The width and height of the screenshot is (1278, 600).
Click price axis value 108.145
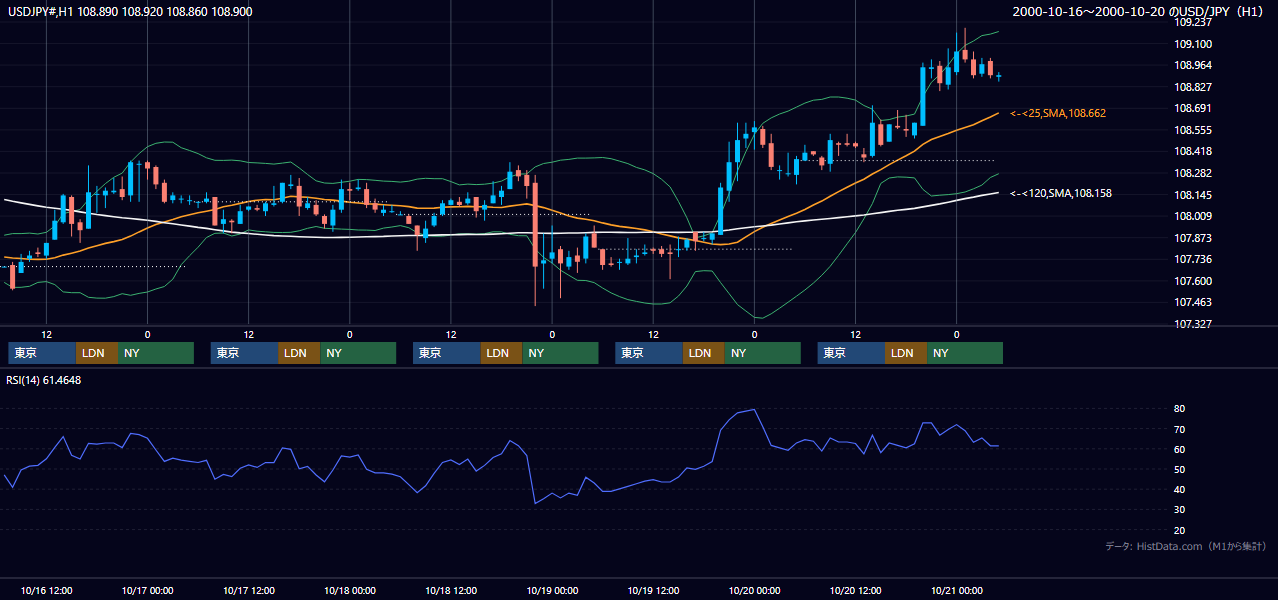tap(1194, 195)
